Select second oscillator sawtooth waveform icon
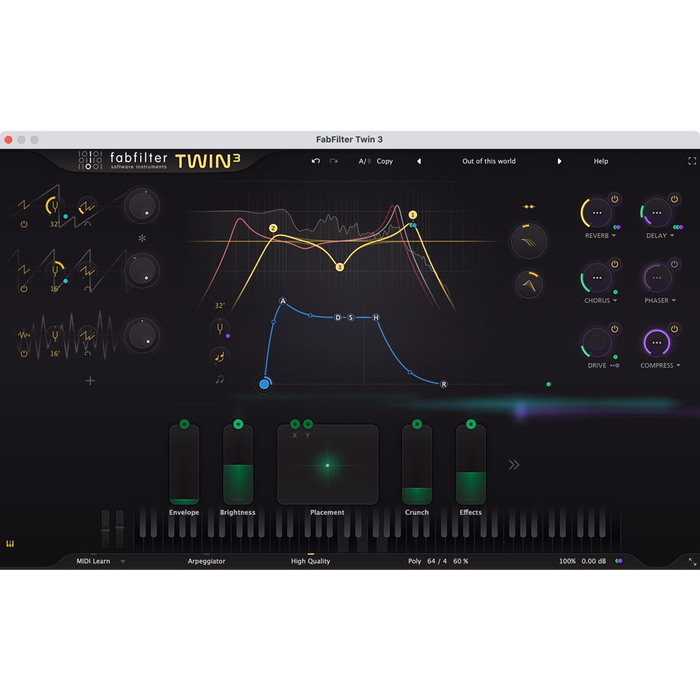 coord(24,269)
